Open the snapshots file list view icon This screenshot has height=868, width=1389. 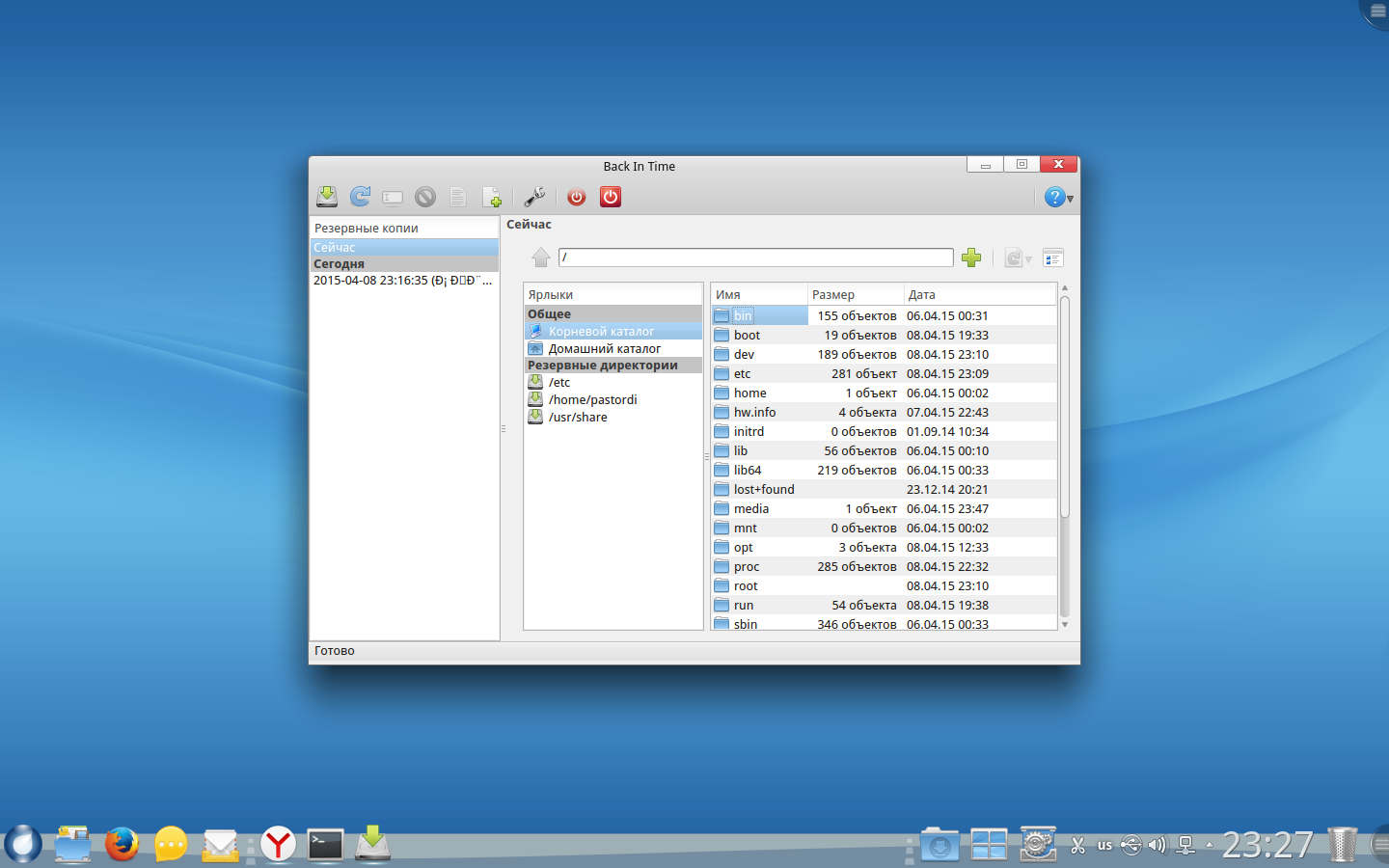point(1053,258)
